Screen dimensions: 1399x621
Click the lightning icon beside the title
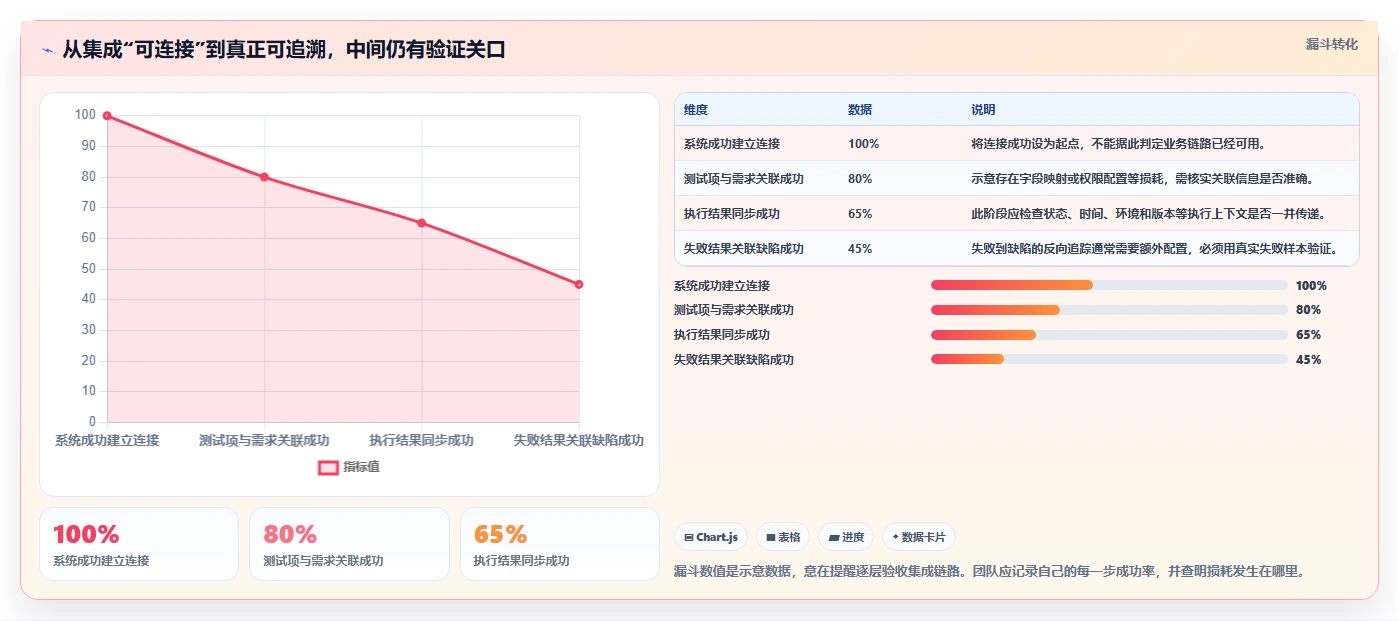pyautogui.click(x=47, y=50)
